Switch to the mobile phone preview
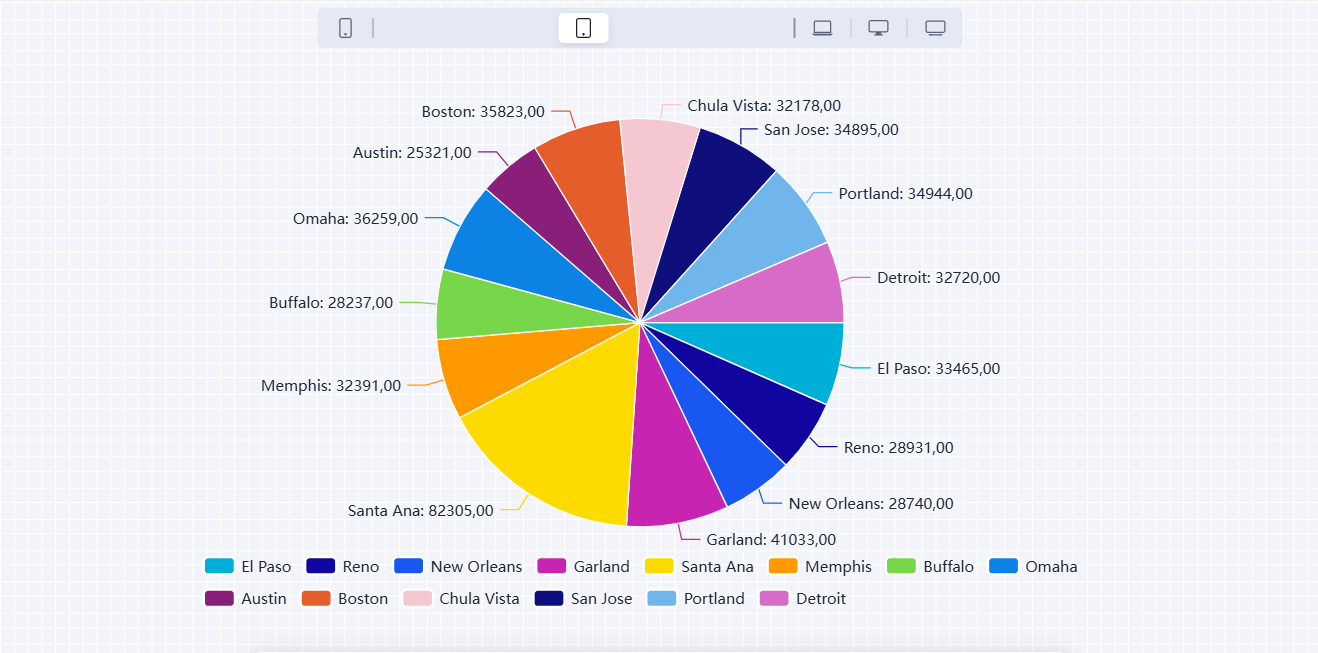 tap(345, 28)
